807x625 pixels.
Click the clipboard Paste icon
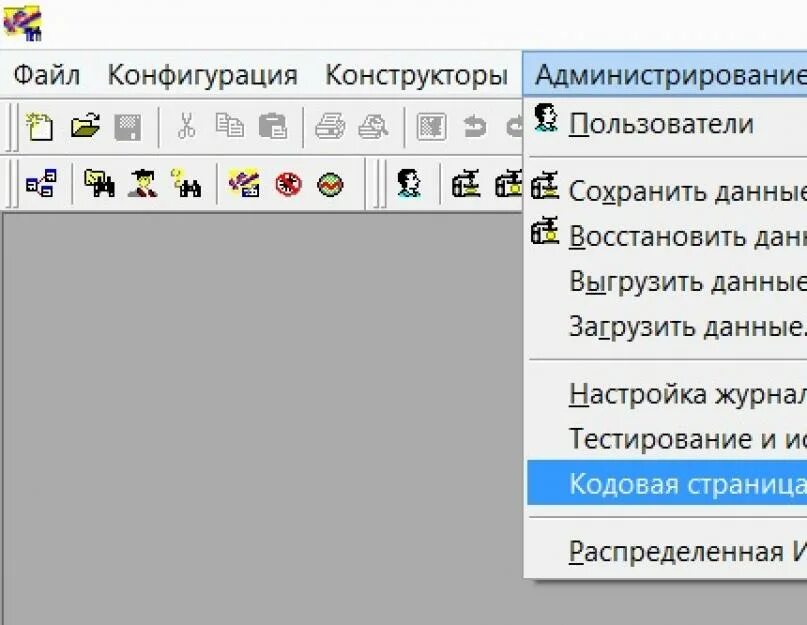[273, 126]
